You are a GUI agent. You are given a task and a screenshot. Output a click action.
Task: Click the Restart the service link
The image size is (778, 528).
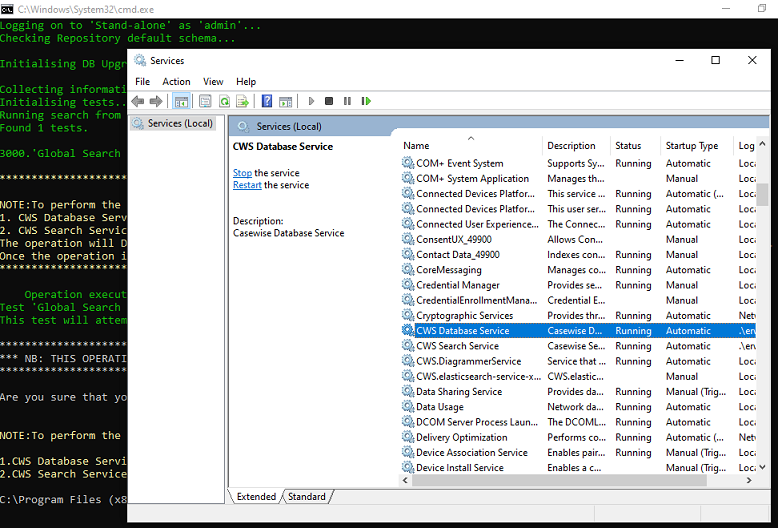[x=247, y=185]
